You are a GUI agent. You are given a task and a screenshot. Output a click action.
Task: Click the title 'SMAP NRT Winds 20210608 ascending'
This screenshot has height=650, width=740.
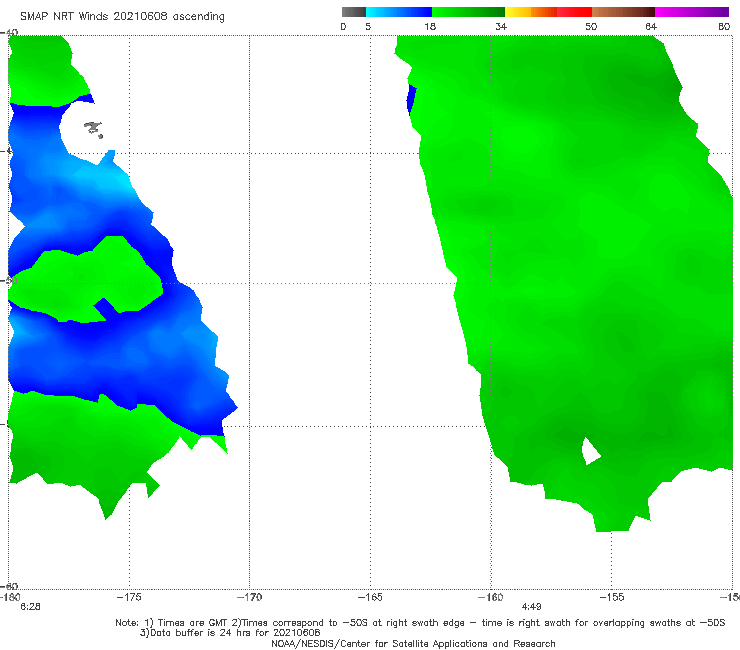click(x=122, y=16)
